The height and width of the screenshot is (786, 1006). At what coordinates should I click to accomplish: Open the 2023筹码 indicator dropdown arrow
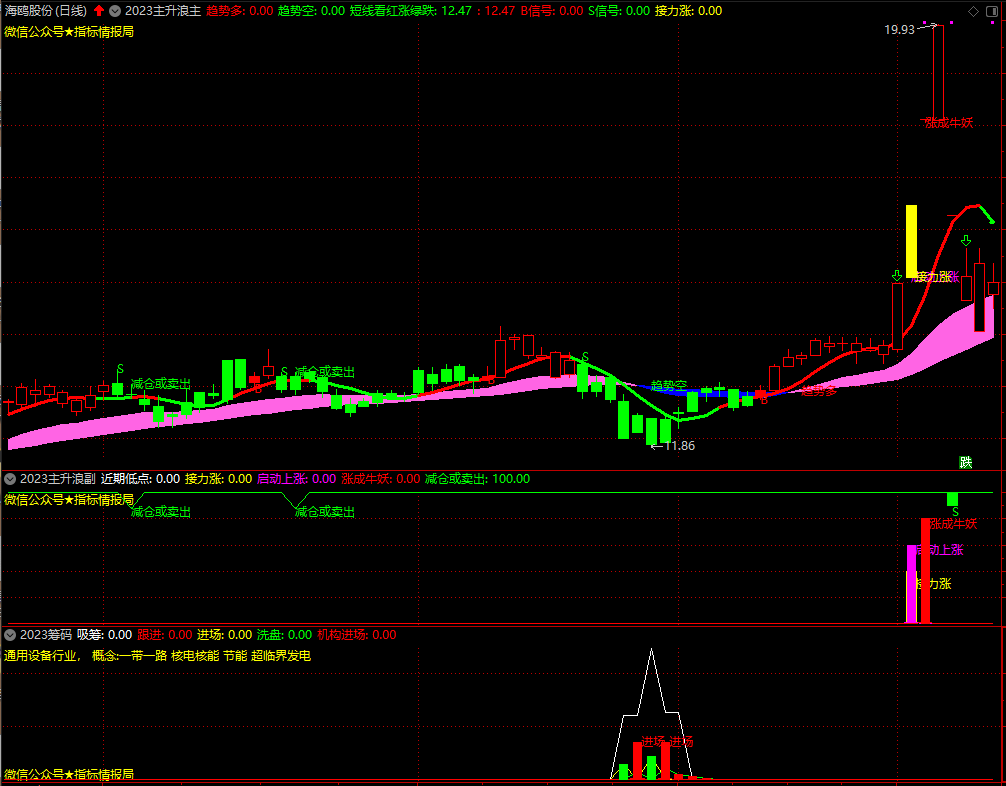pos(10,635)
